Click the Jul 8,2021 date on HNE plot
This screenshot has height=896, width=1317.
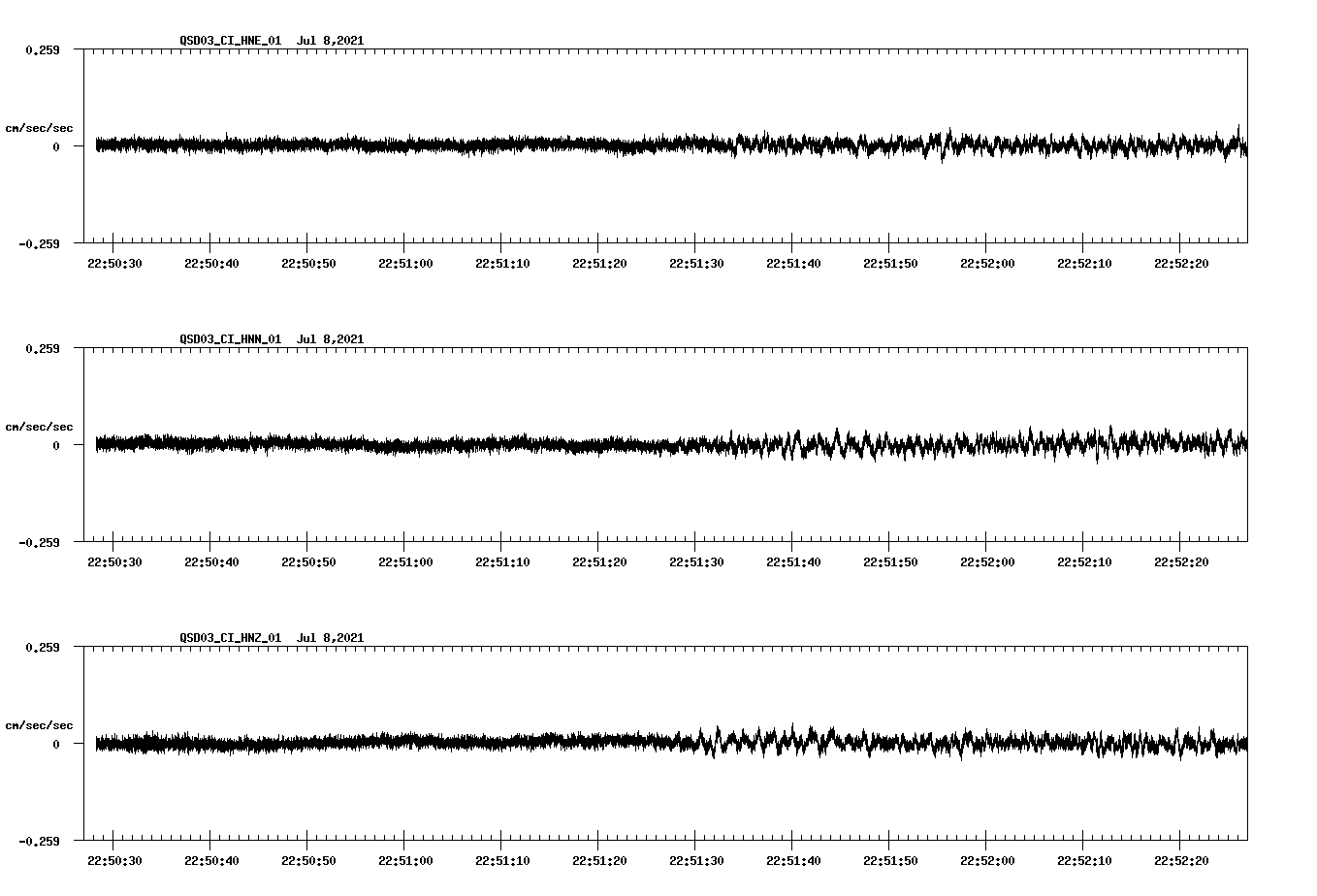point(331,41)
